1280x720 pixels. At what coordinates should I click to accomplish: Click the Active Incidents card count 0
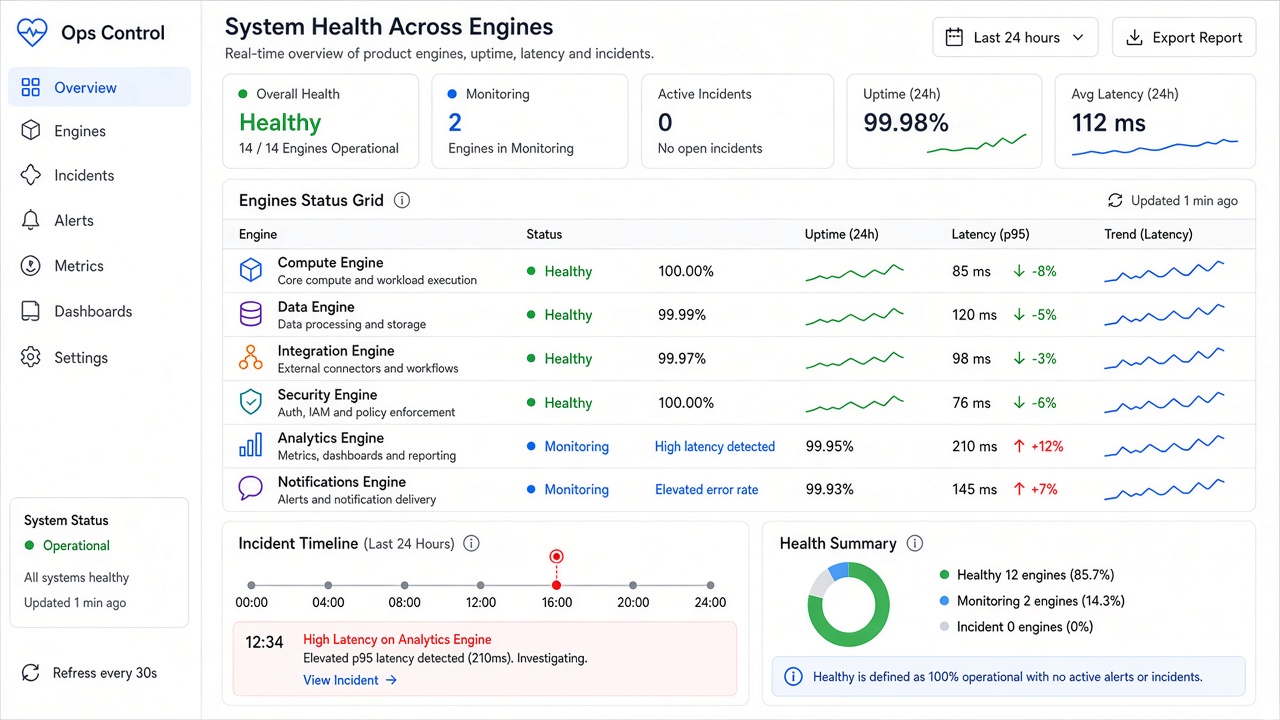click(665, 123)
